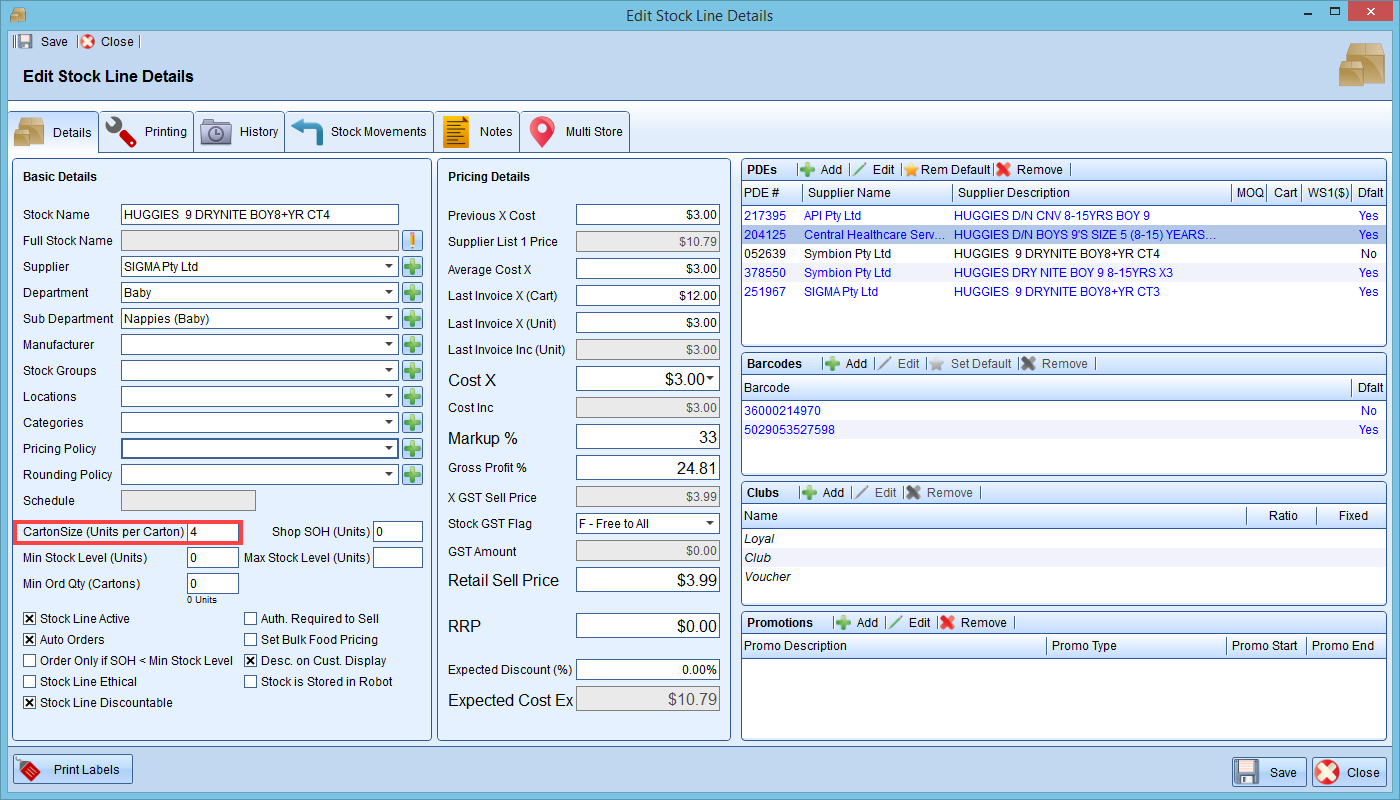Viewport: 1400px width, 800px height.
Task: Open the Sub Department dropdown
Action: click(x=388, y=319)
